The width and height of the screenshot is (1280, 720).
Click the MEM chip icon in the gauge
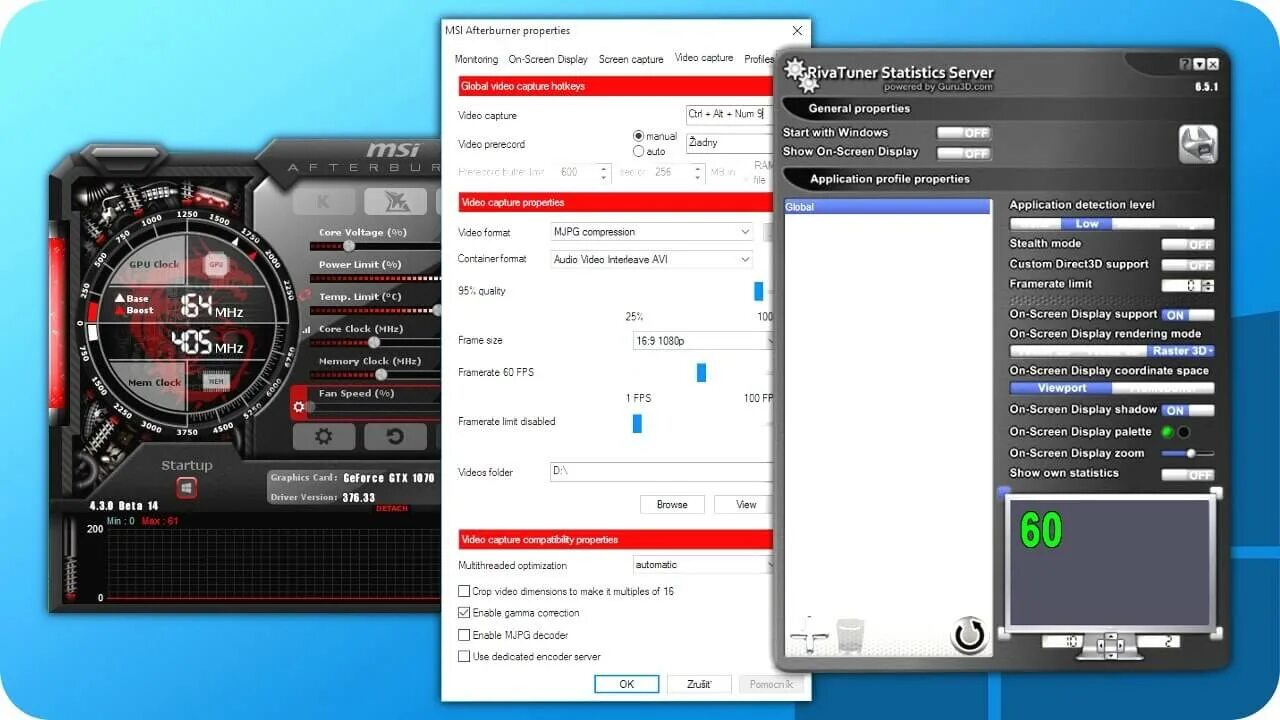tap(215, 382)
